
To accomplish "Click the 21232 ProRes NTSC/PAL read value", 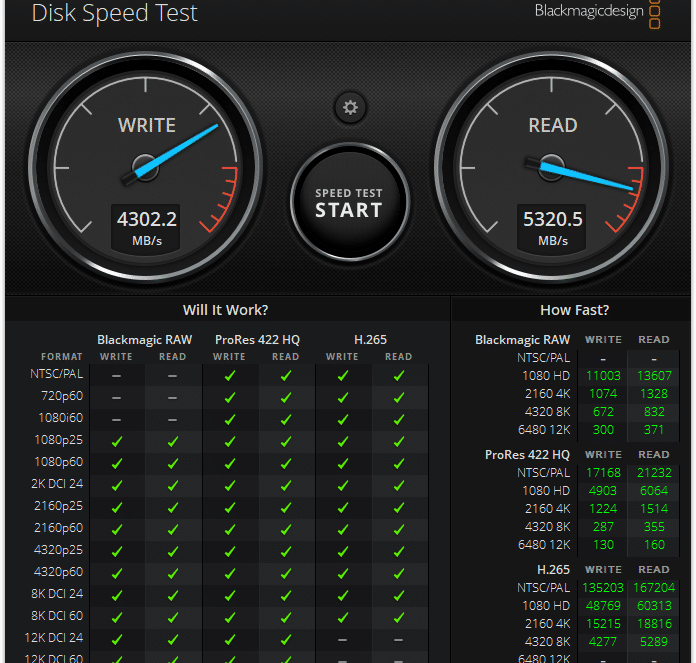I will [x=654, y=473].
